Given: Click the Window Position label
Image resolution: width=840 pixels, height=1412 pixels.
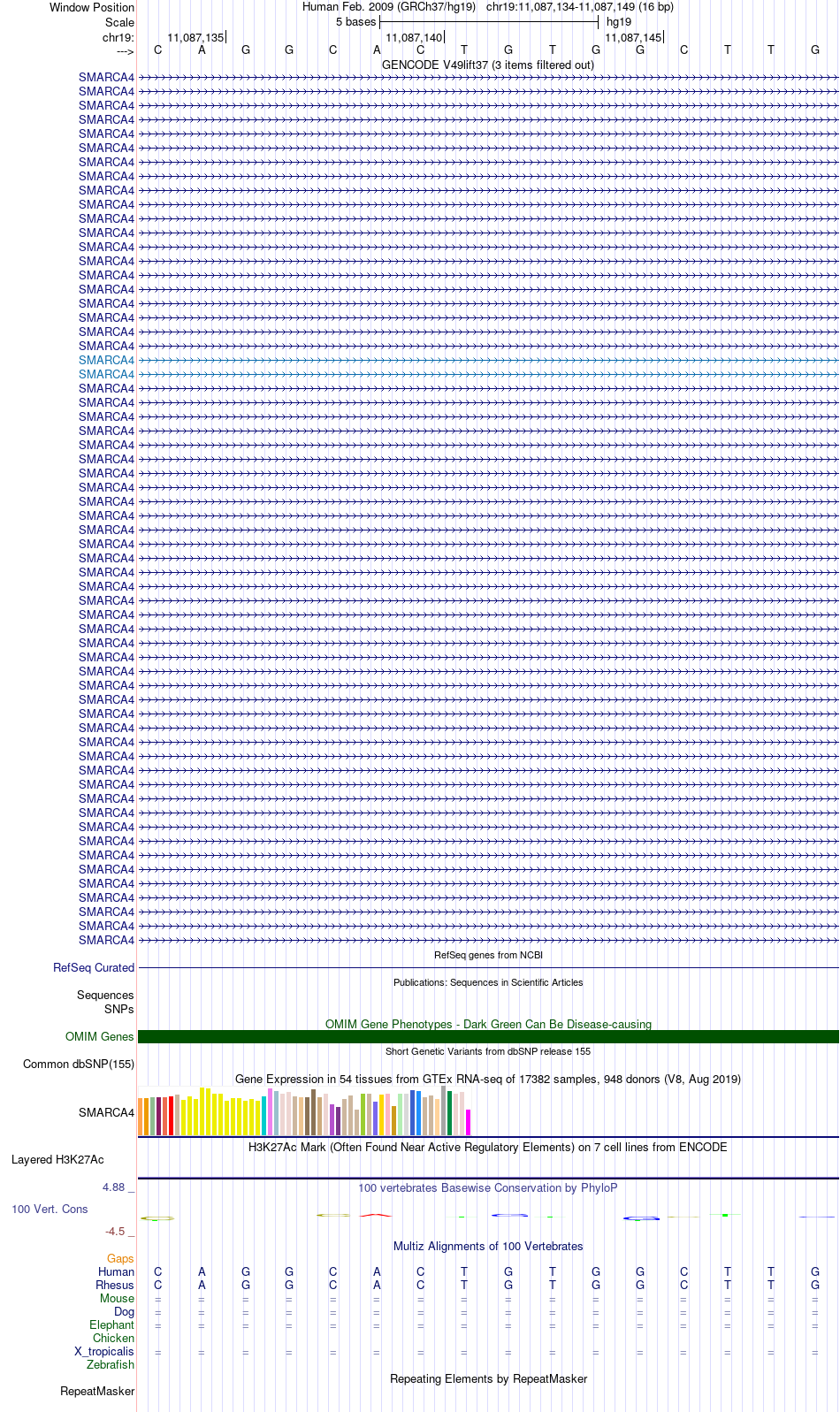Looking at the screenshot, I should (x=92, y=7).
